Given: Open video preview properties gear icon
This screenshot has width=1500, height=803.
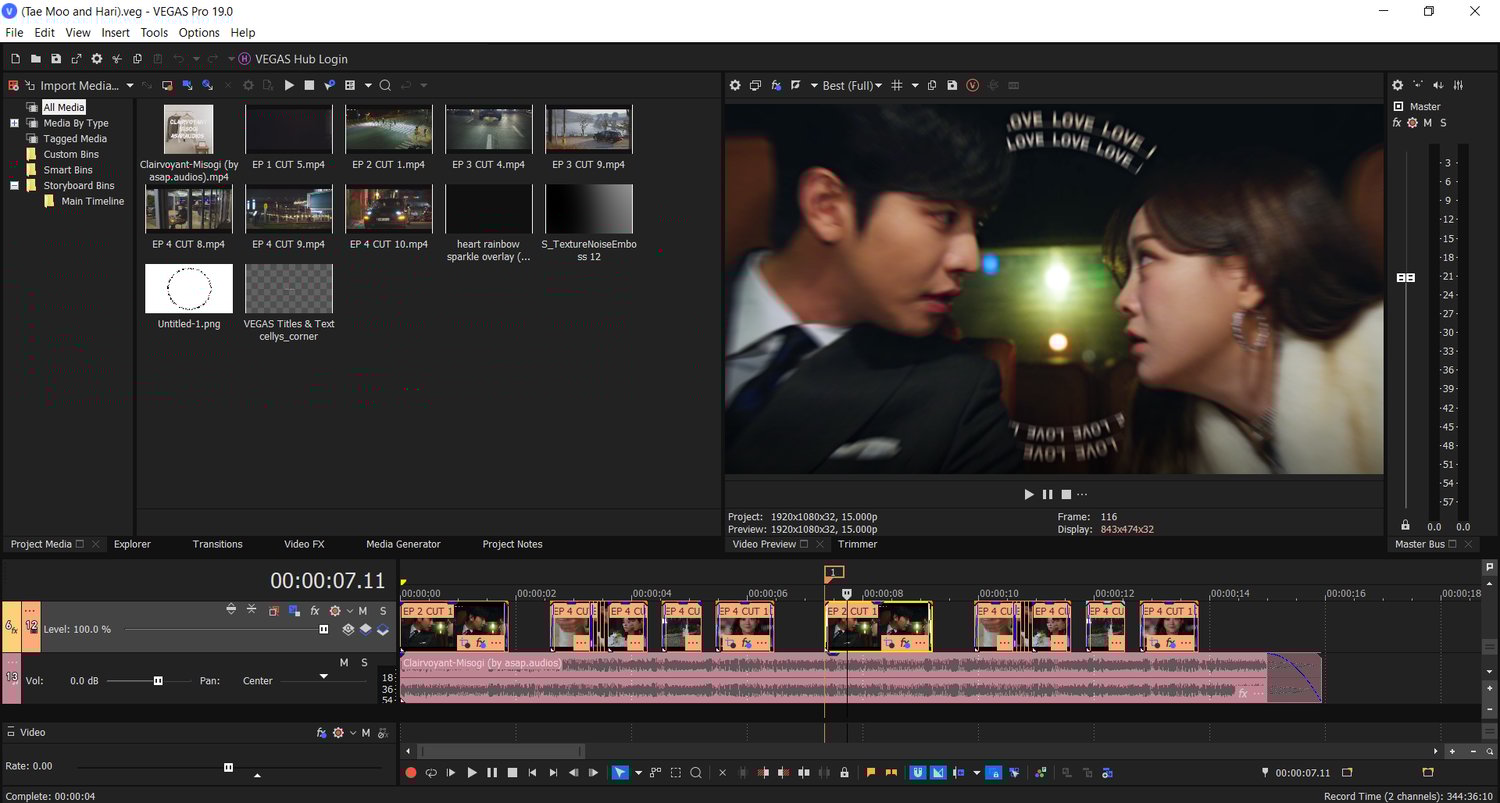Looking at the screenshot, I should (x=735, y=86).
